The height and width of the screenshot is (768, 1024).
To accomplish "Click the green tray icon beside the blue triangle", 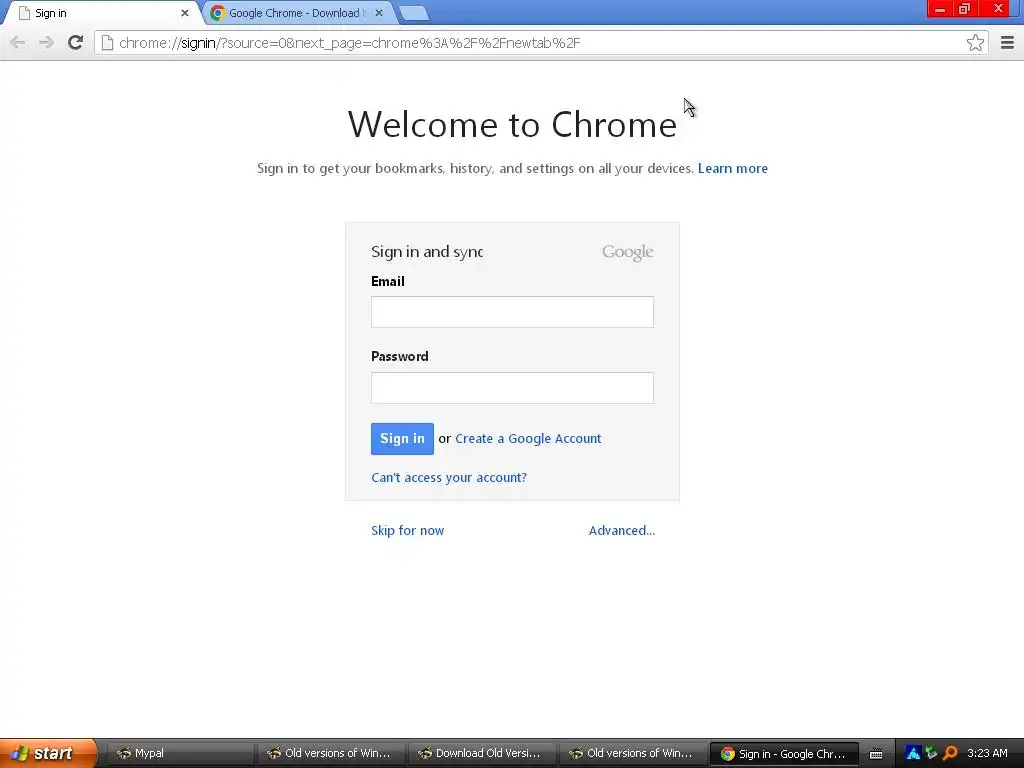I will [x=931, y=753].
